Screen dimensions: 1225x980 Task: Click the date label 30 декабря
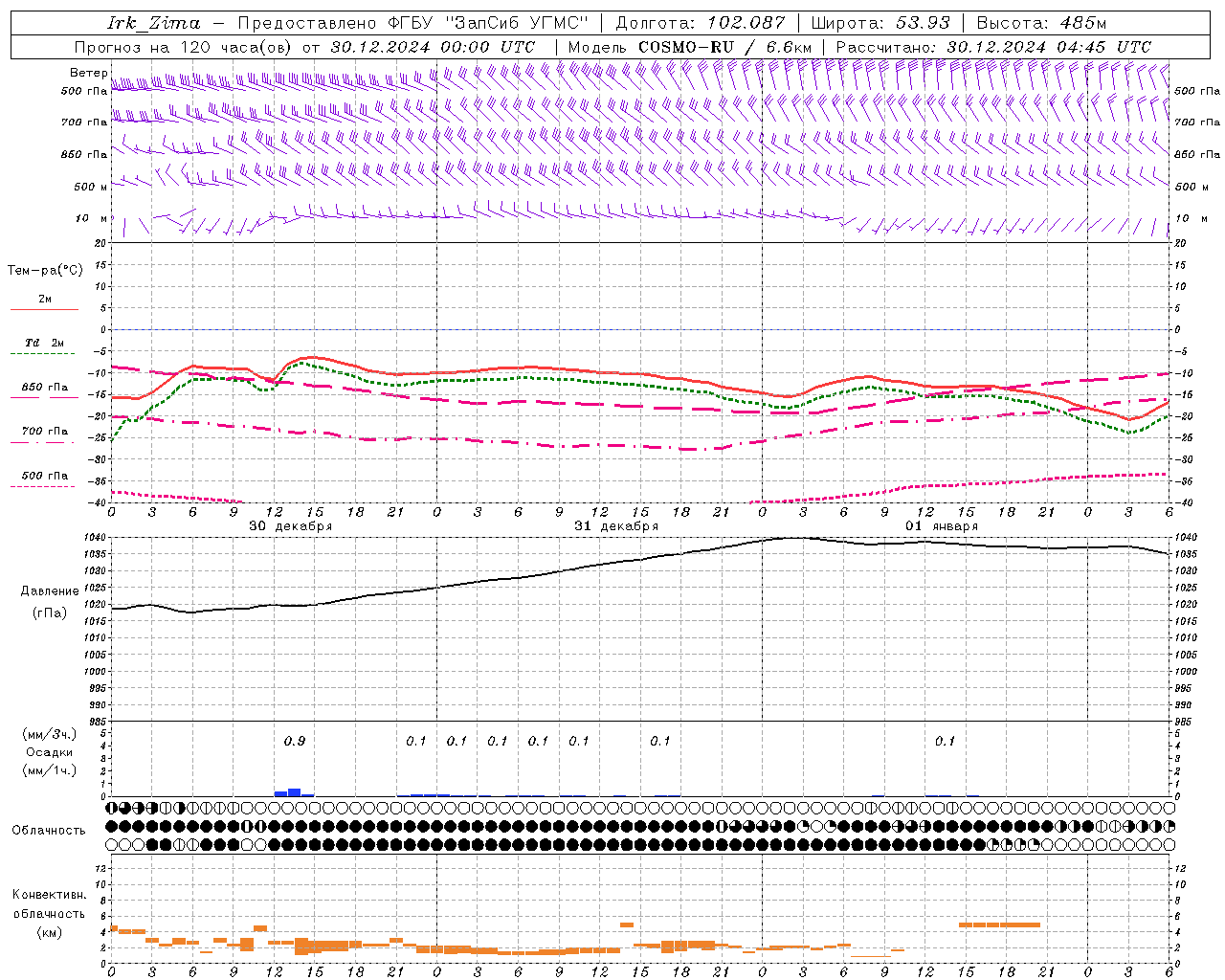(x=291, y=526)
